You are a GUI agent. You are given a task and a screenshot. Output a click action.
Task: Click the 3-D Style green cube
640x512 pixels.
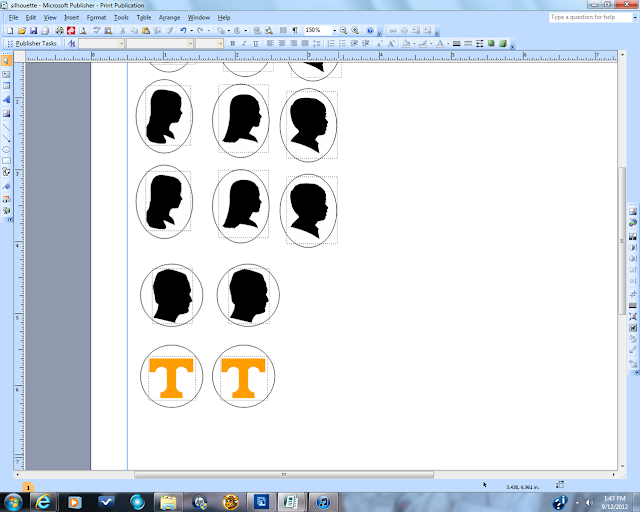tap(503, 44)
